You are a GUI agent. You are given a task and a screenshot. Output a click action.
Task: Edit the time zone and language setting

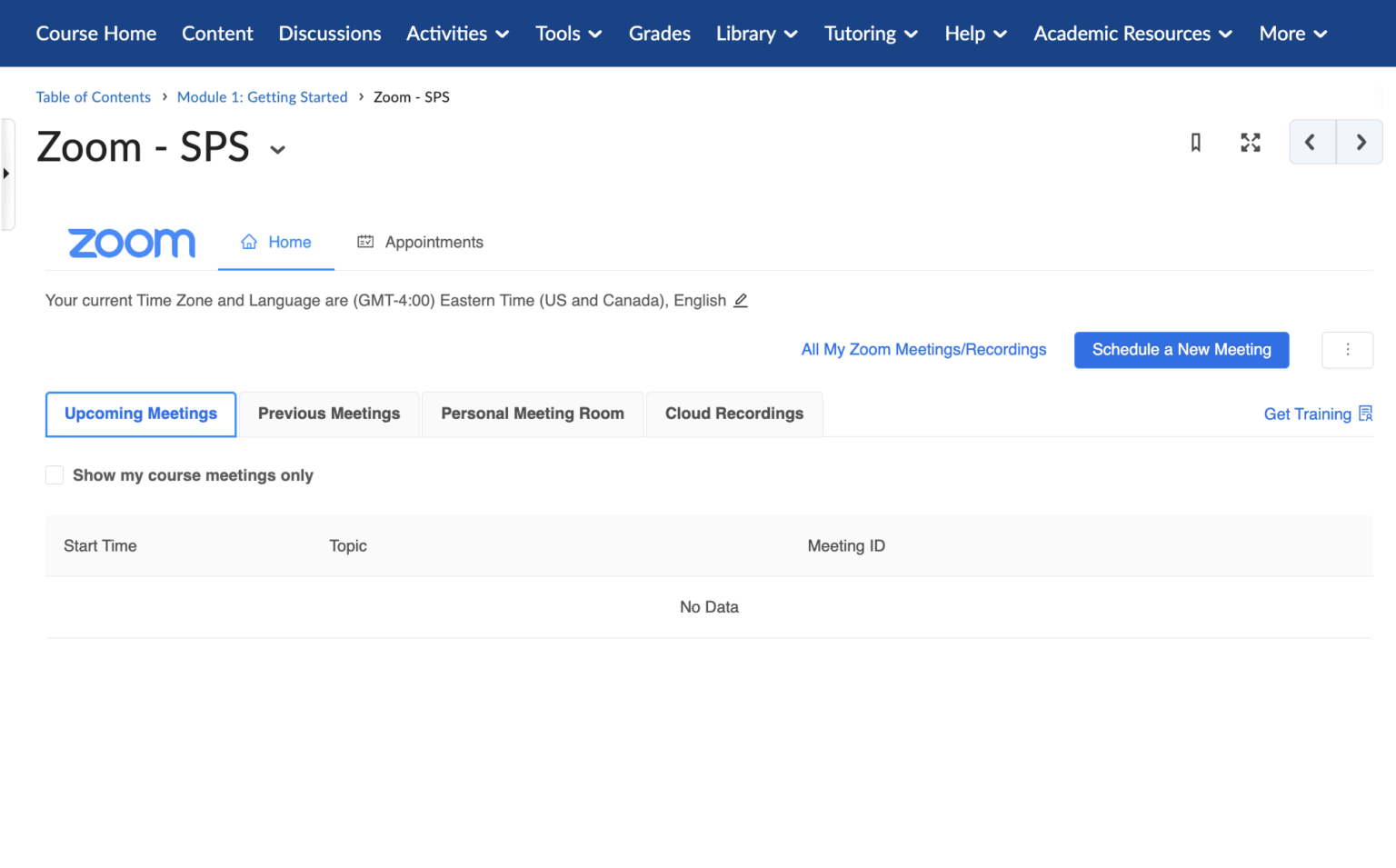741,300
